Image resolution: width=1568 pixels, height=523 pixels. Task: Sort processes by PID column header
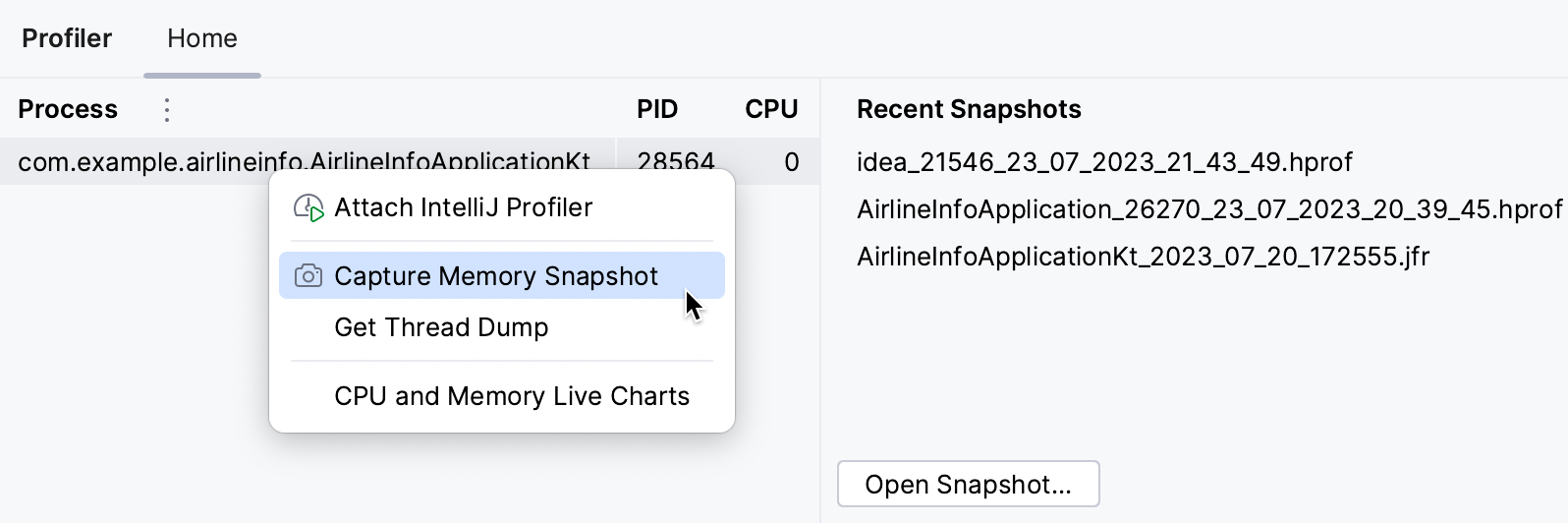(x=657, y=109)
